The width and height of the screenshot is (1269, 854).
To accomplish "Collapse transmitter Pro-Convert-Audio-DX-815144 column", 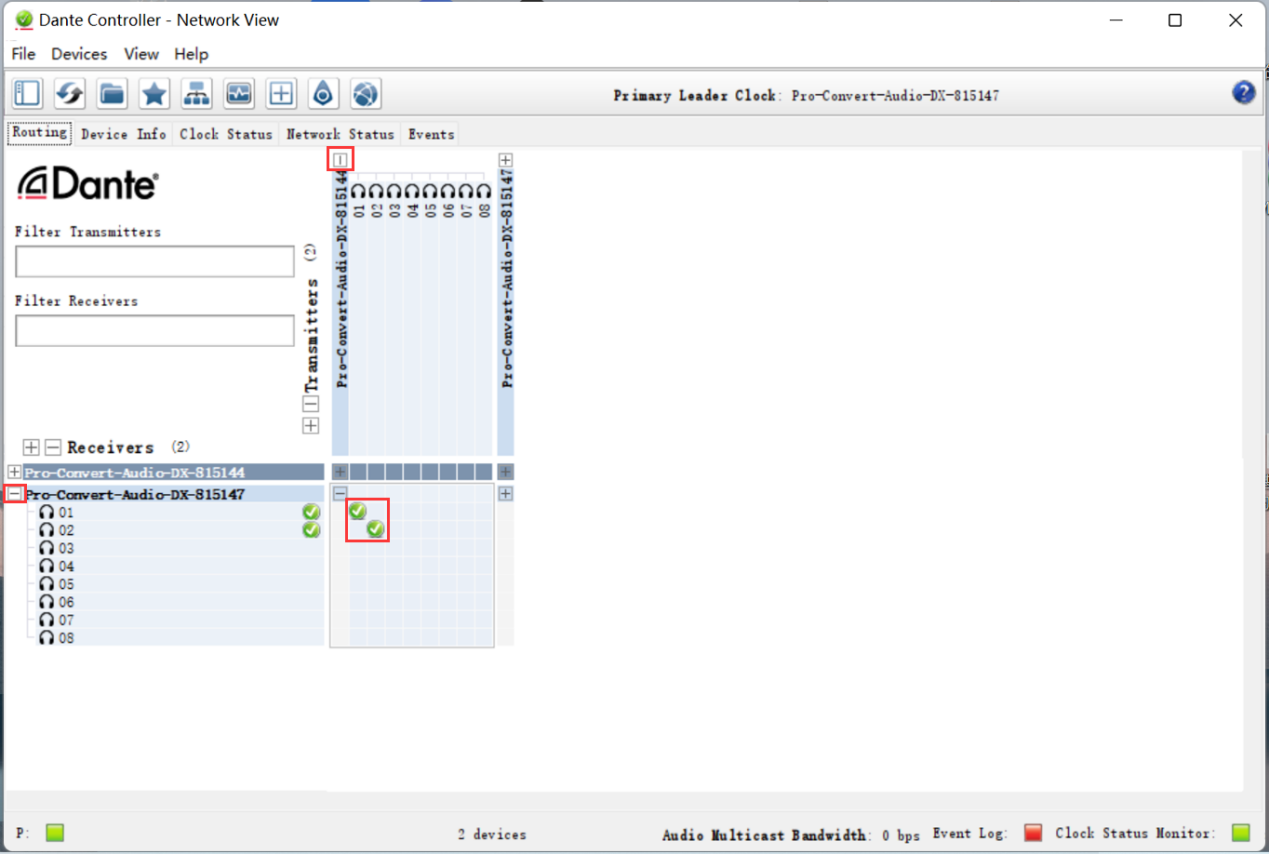I will coord(340,160).
